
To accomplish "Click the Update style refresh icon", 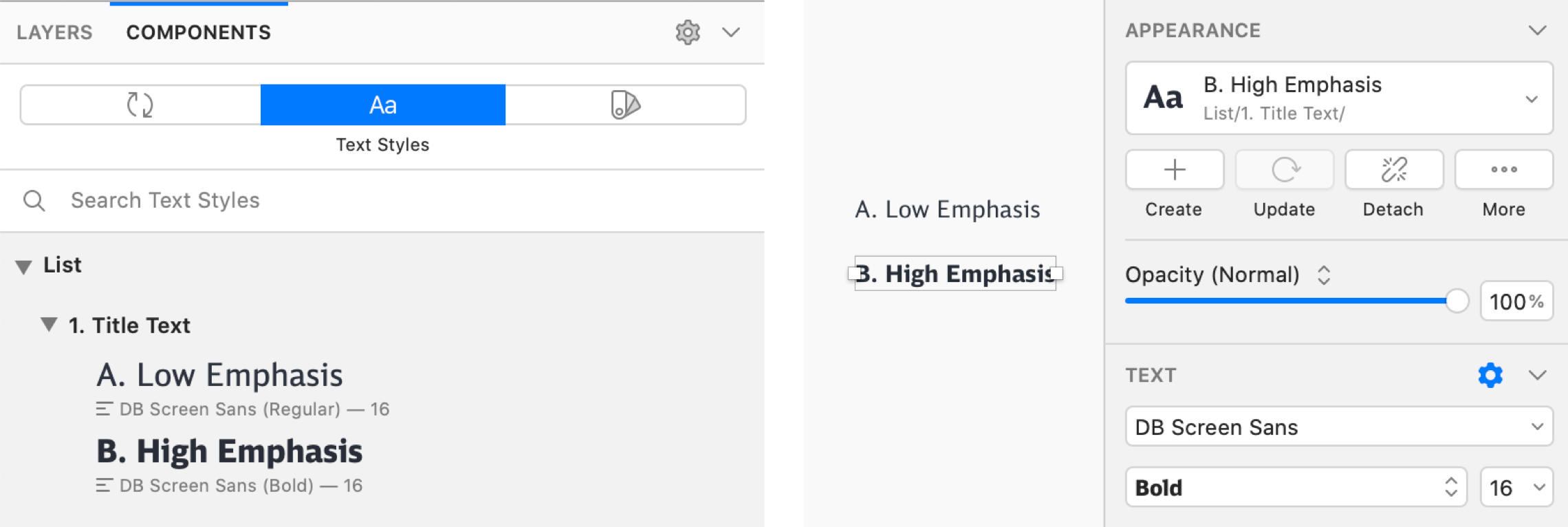I will click(1284, 169).
